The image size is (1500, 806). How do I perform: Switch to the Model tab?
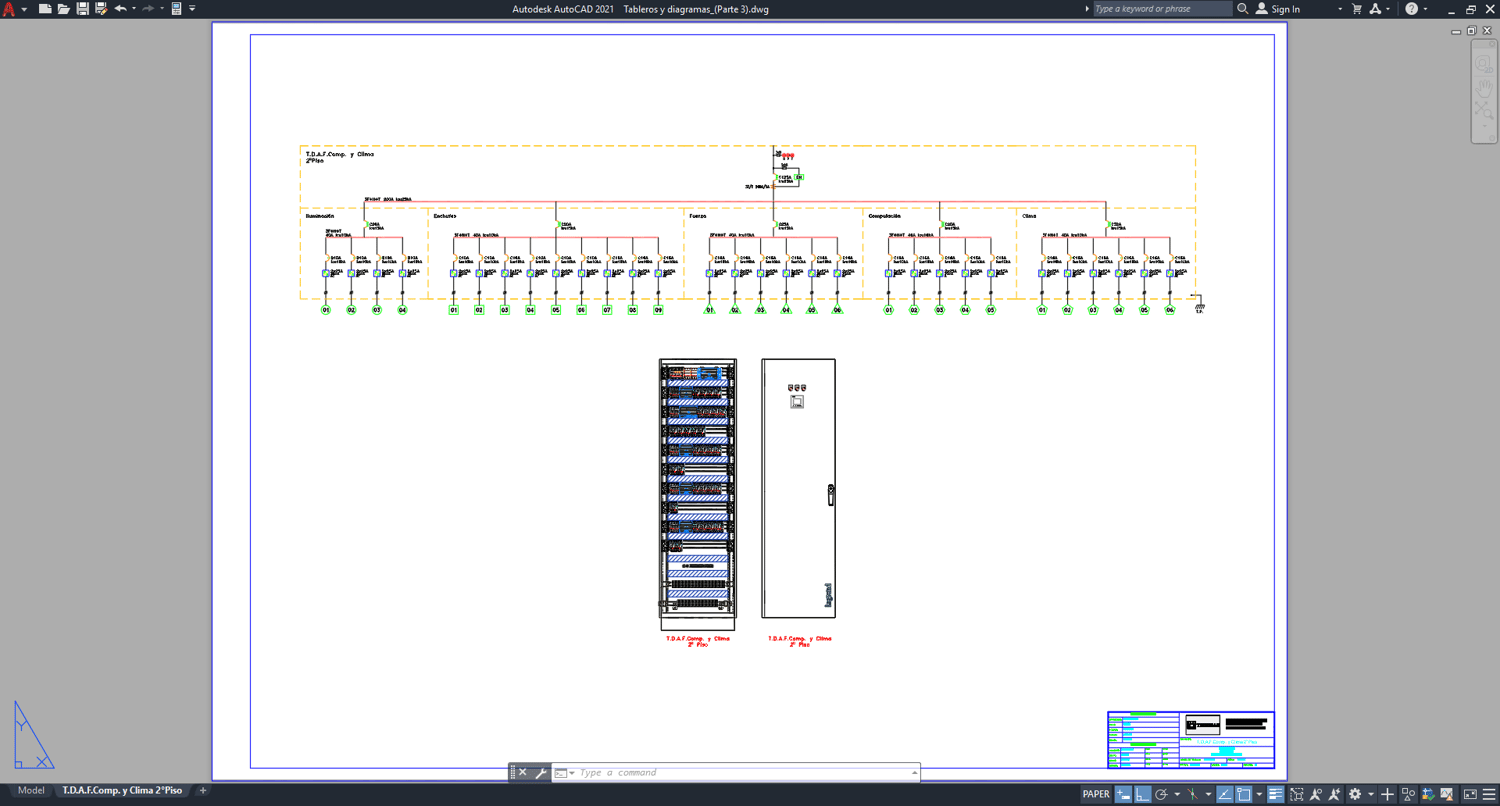click(x=31, y=791)
